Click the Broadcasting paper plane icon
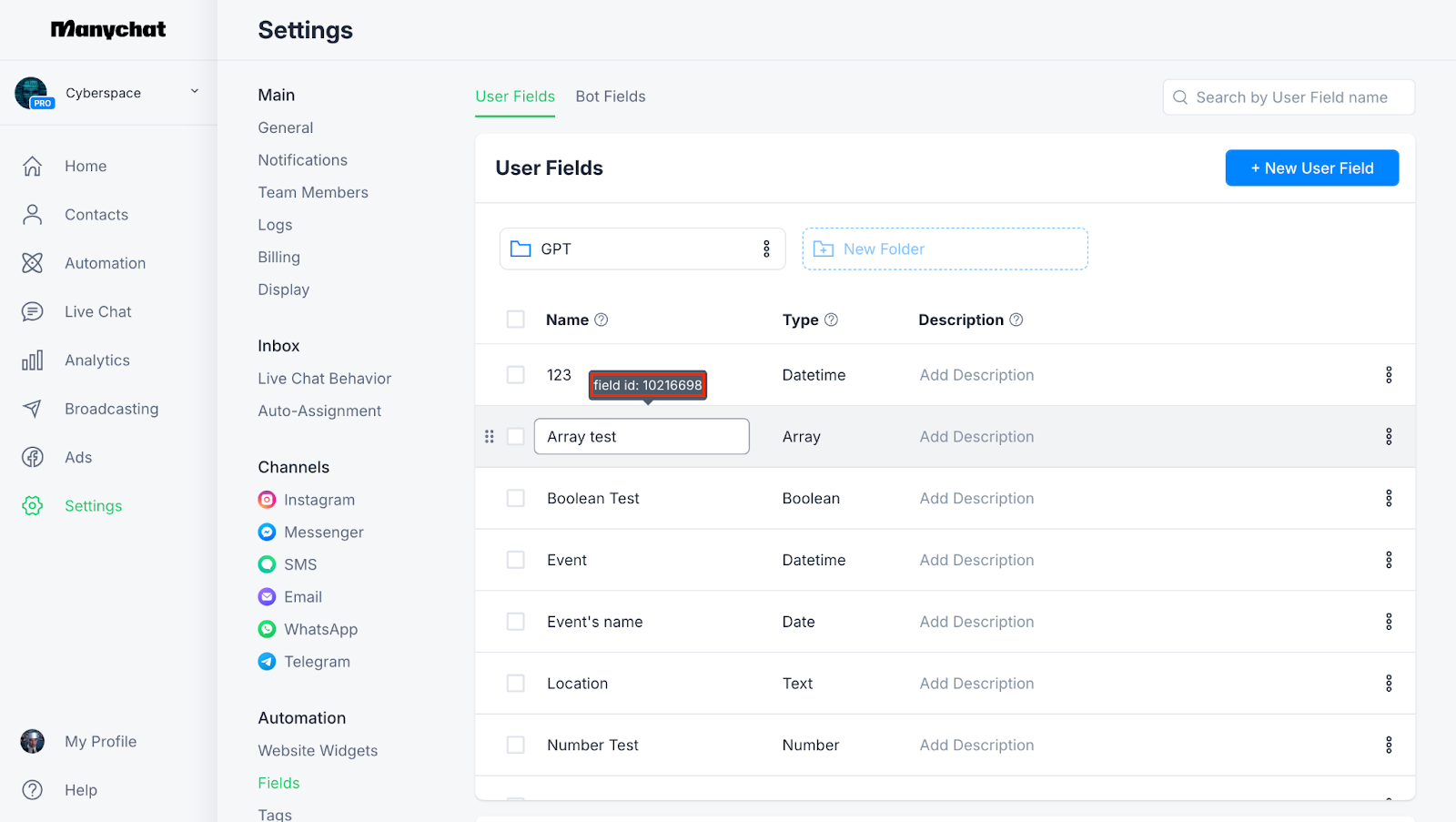This screenshot has height=822, width=1456. 33,409
